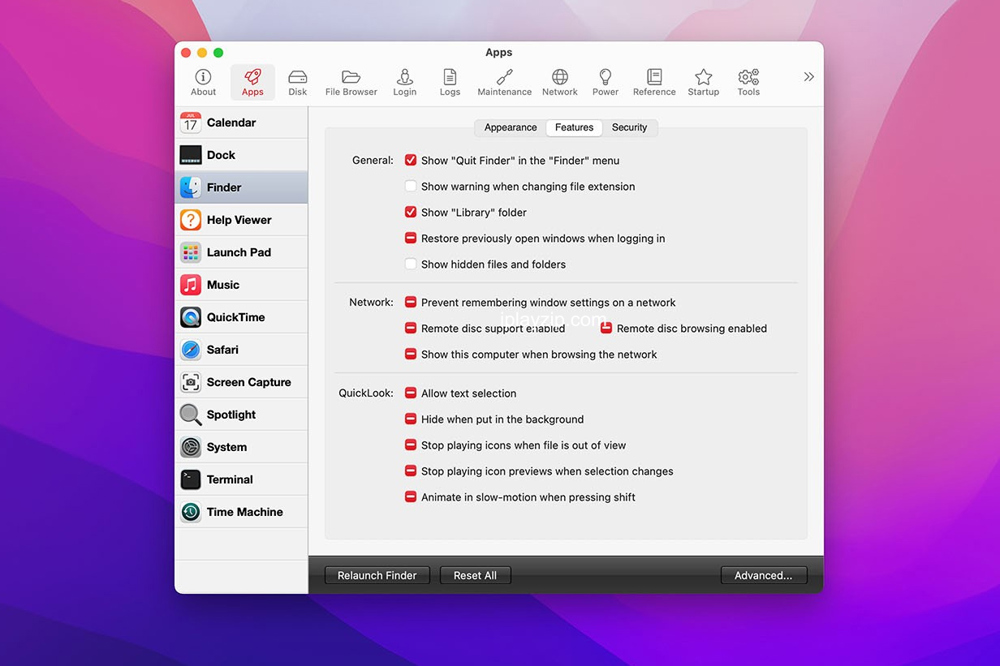The height and width of the screenshot is (666, 1000).
Task: Click the Reset All button
Action: coord(475,575)
